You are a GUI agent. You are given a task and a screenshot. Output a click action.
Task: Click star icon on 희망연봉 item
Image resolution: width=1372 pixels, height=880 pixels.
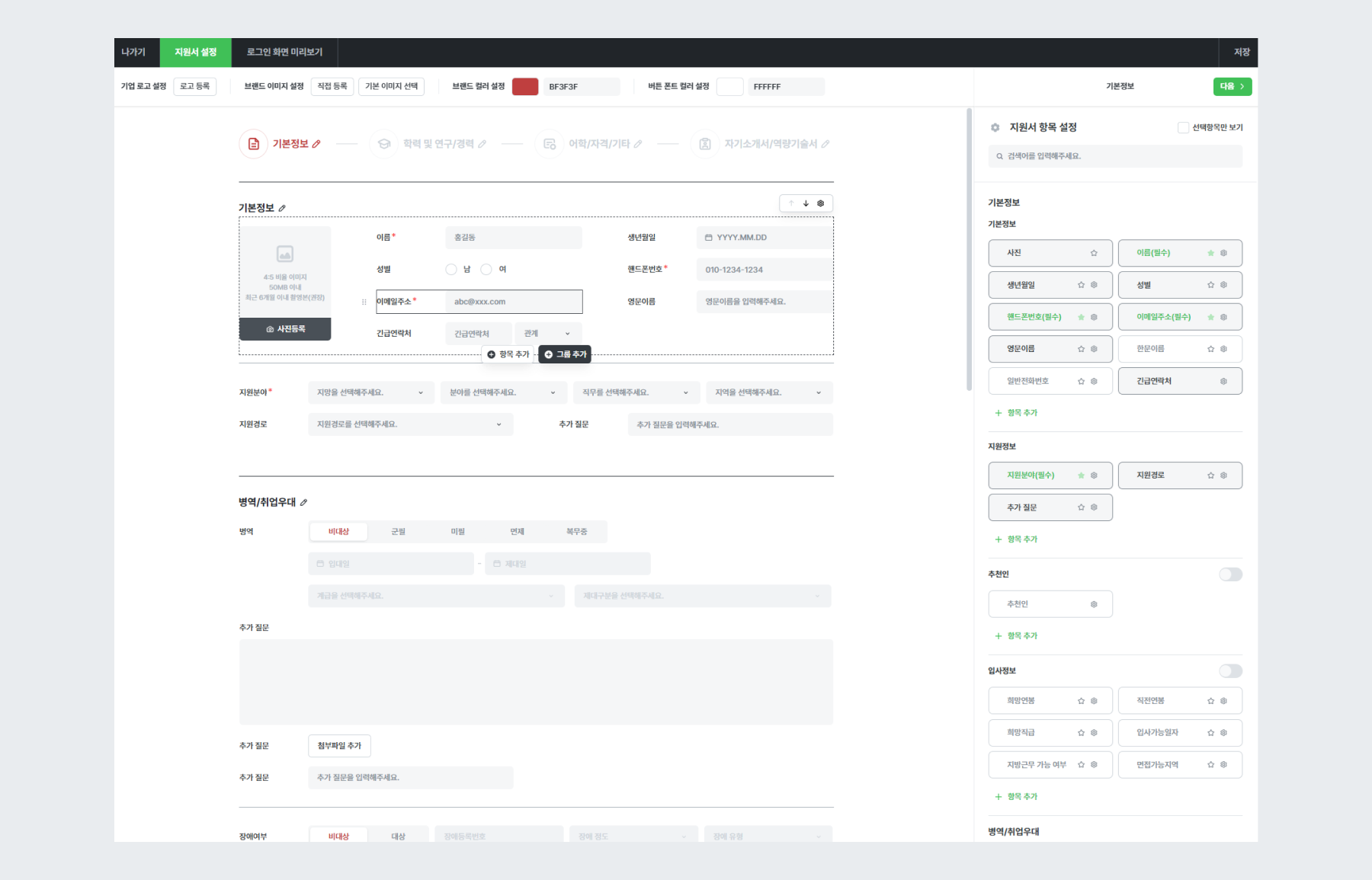point(1081,701)
